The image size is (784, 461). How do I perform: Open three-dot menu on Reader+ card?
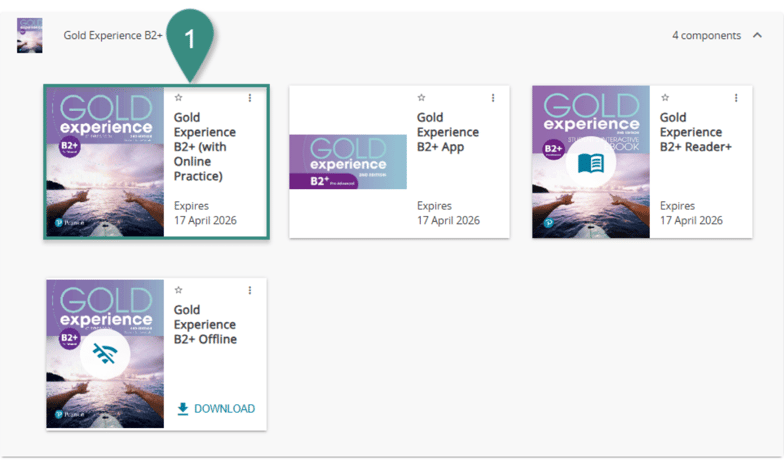[x=736, y=98]
